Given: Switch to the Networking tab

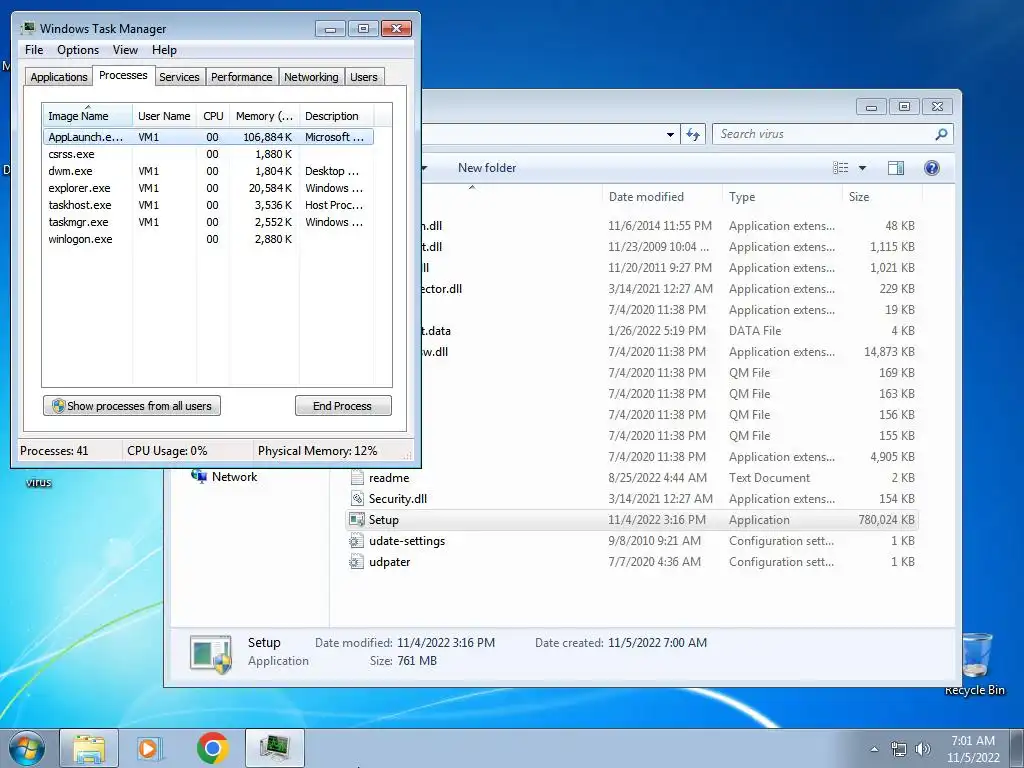Looking at the screenshot, I should pos(311,77).
